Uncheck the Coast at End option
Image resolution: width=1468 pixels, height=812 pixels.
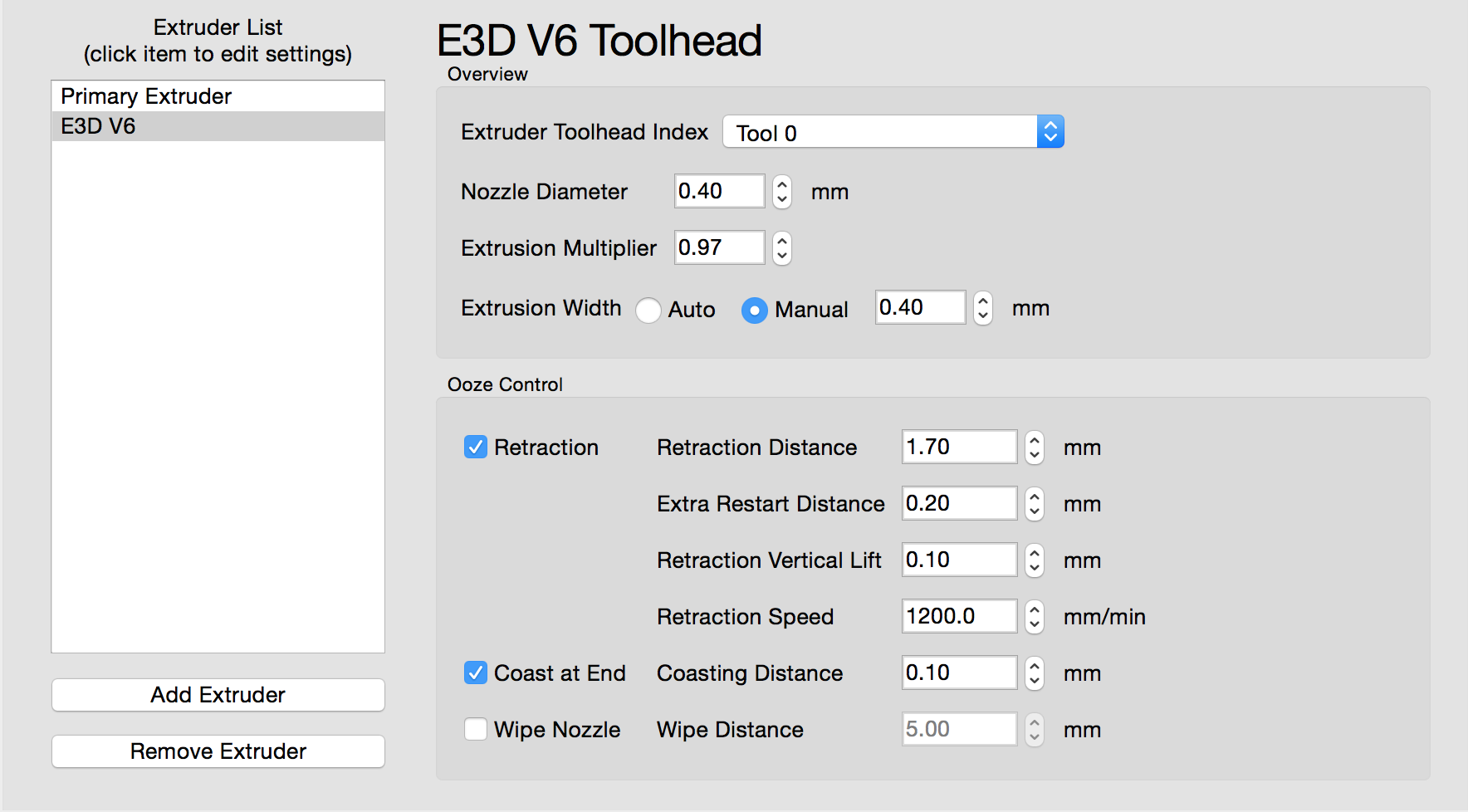(x=476, y=673)
